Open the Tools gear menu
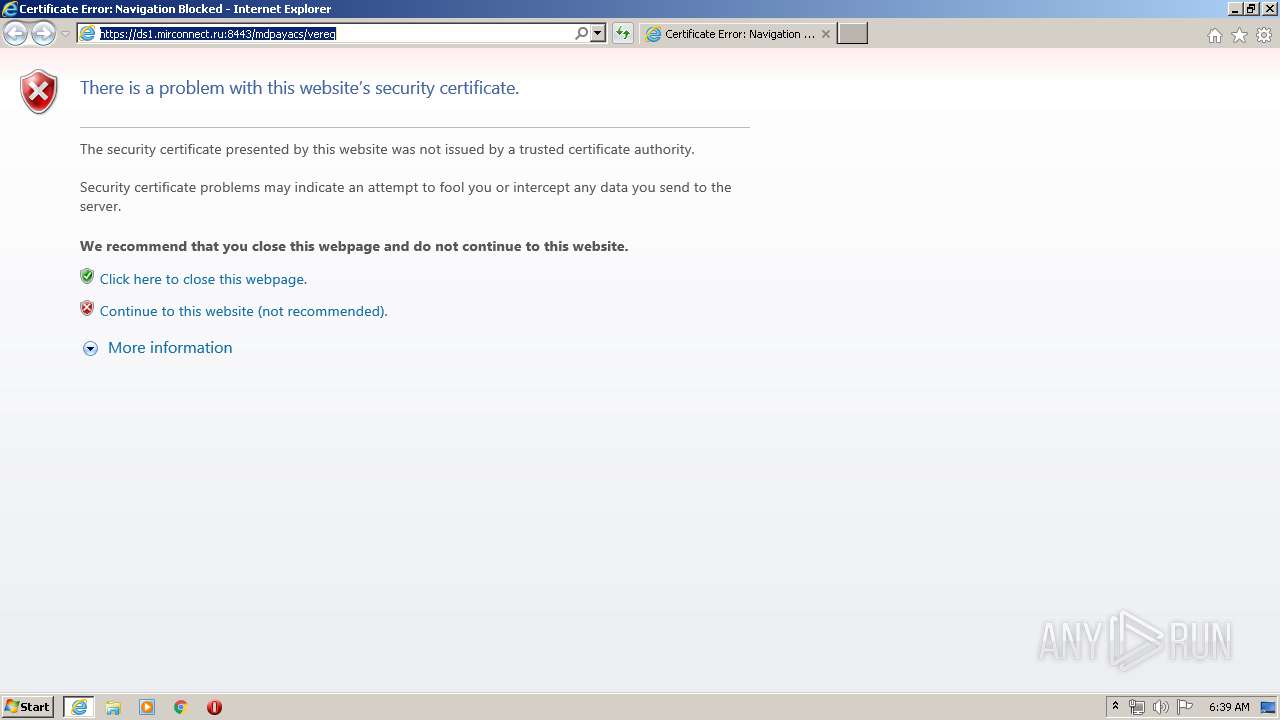This screenshot has width=1280, height=720. coord(1264,35)
